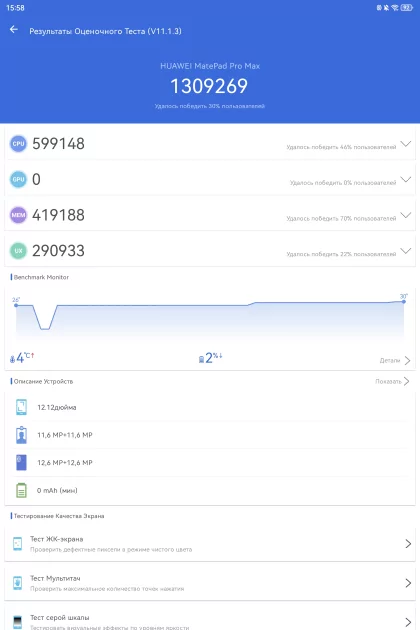Tap the Wi-Fi icon in status bar
Viewport: 420px width, 630px height.
[395, 8]
